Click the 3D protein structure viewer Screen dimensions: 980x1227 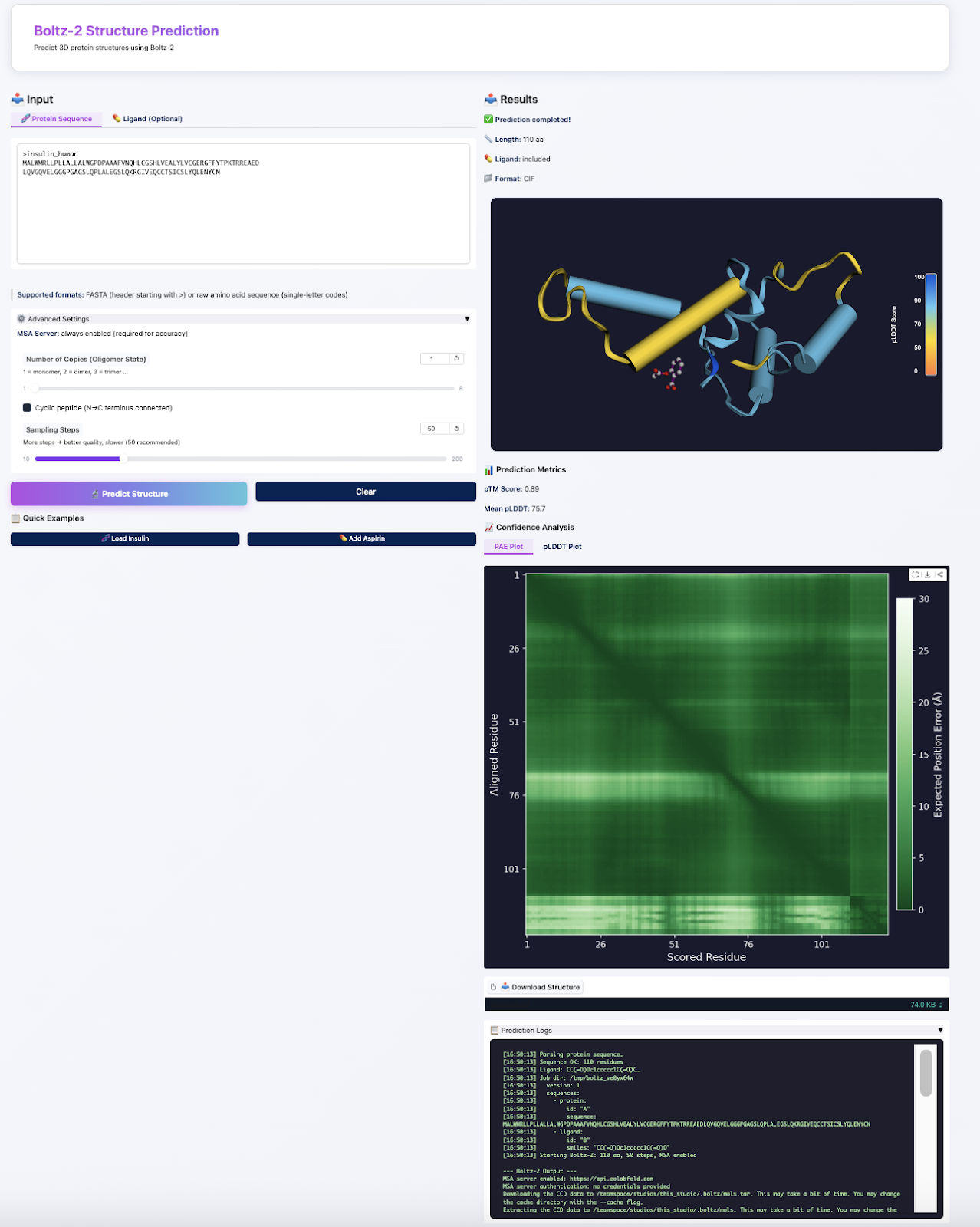[x=716, y=324]
